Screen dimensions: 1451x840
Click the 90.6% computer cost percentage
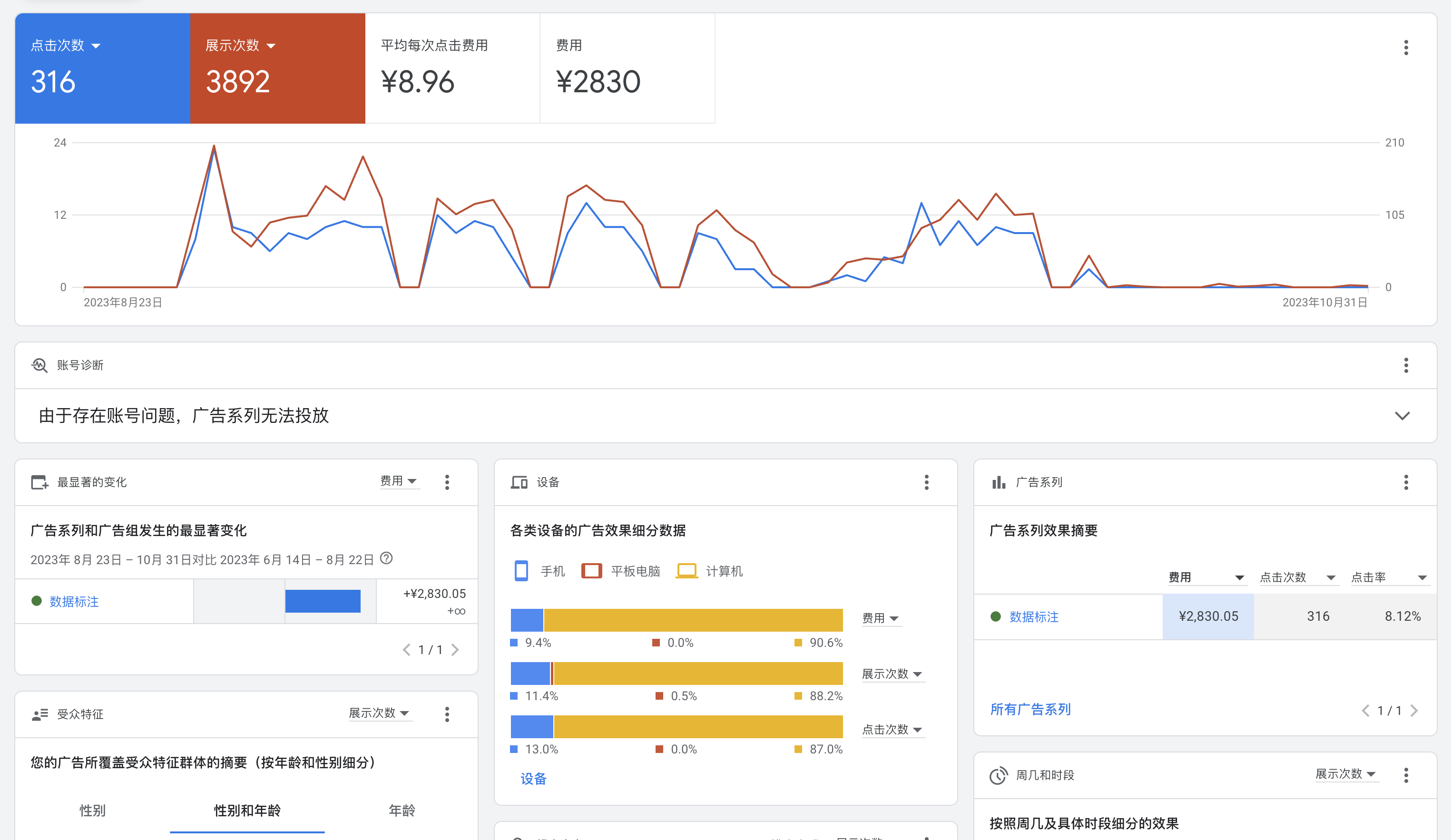point(826,643)
